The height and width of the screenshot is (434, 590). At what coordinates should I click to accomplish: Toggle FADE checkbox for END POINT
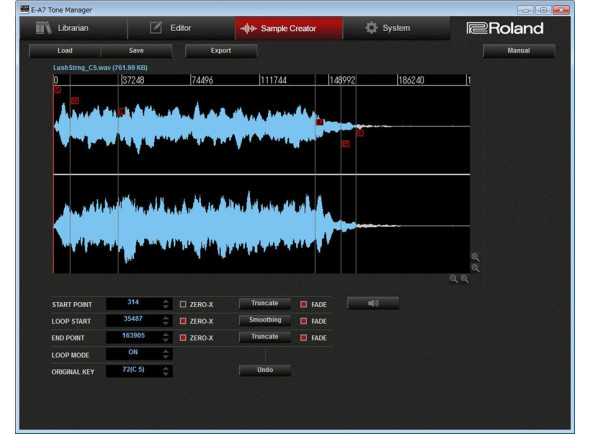pyautogui.click(x=304, y=338)
